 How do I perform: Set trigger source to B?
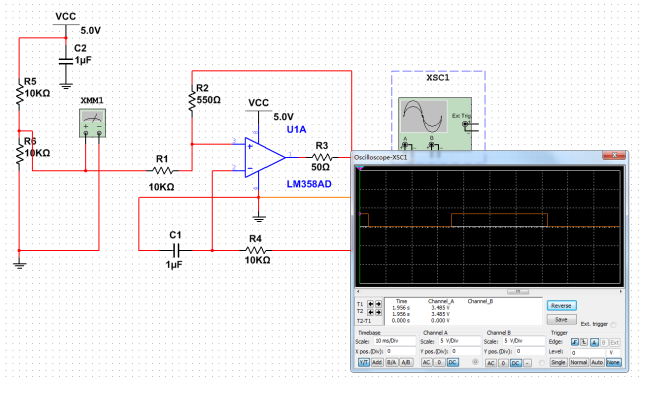click(x=604, y=342)
